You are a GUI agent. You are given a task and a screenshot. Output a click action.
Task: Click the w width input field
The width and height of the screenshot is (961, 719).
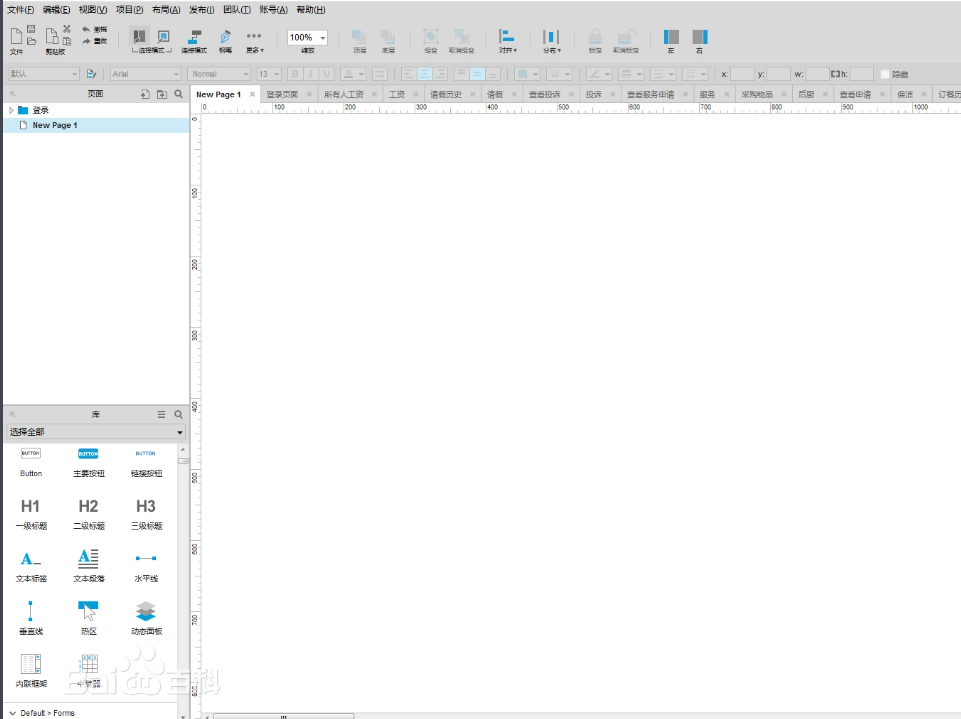[x=818, y=74]
